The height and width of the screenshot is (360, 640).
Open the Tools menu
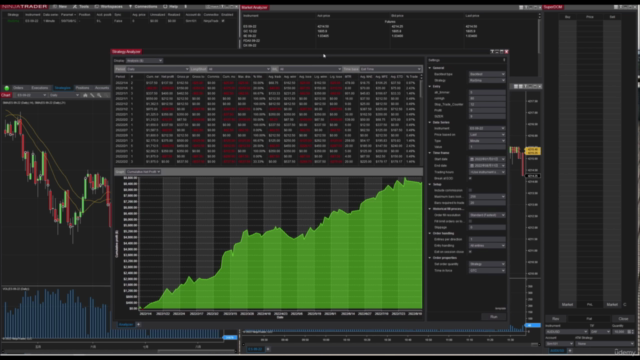click(x=81, y=7)
